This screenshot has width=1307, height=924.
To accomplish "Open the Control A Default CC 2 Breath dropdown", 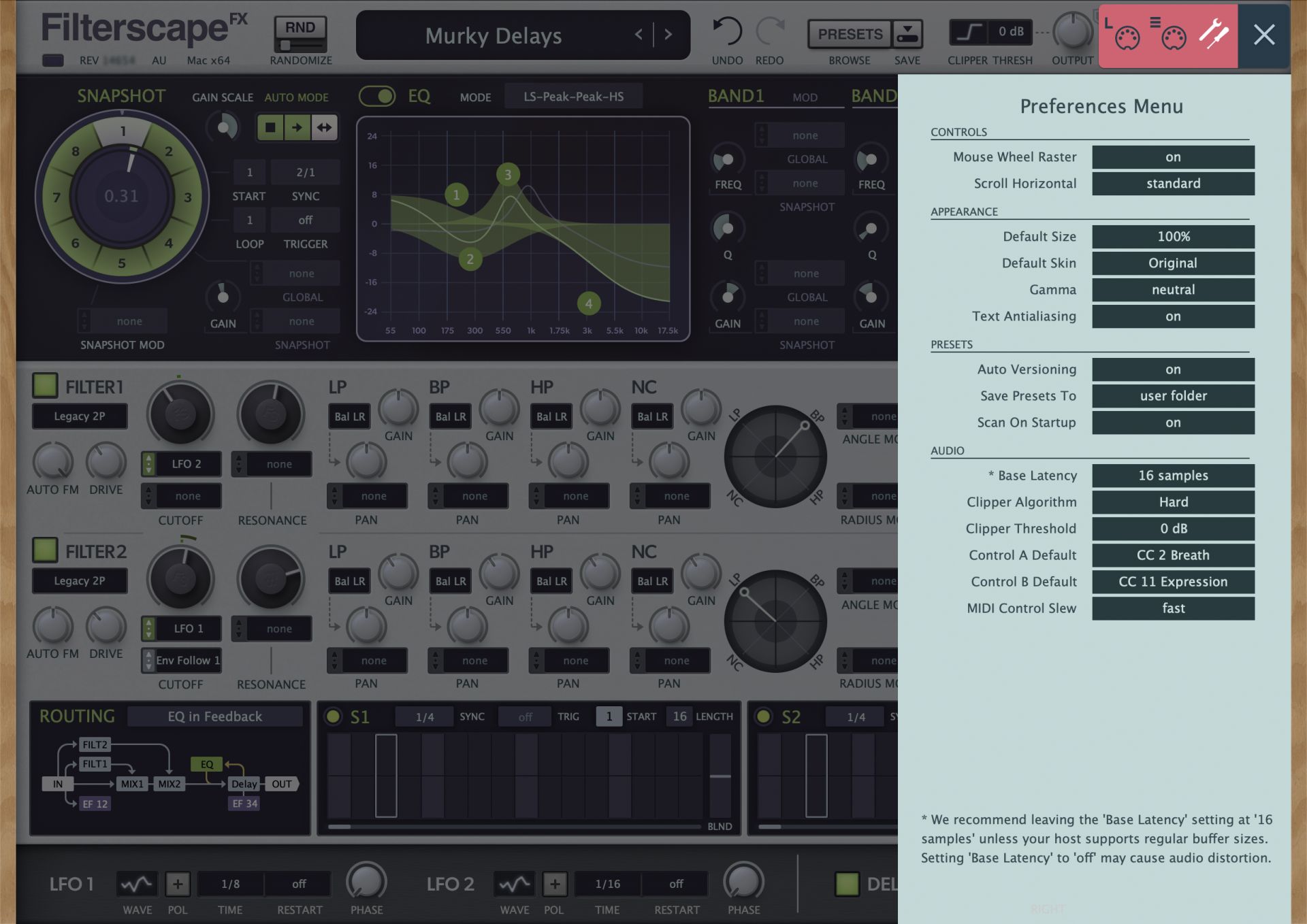I will click(1173, 555).
